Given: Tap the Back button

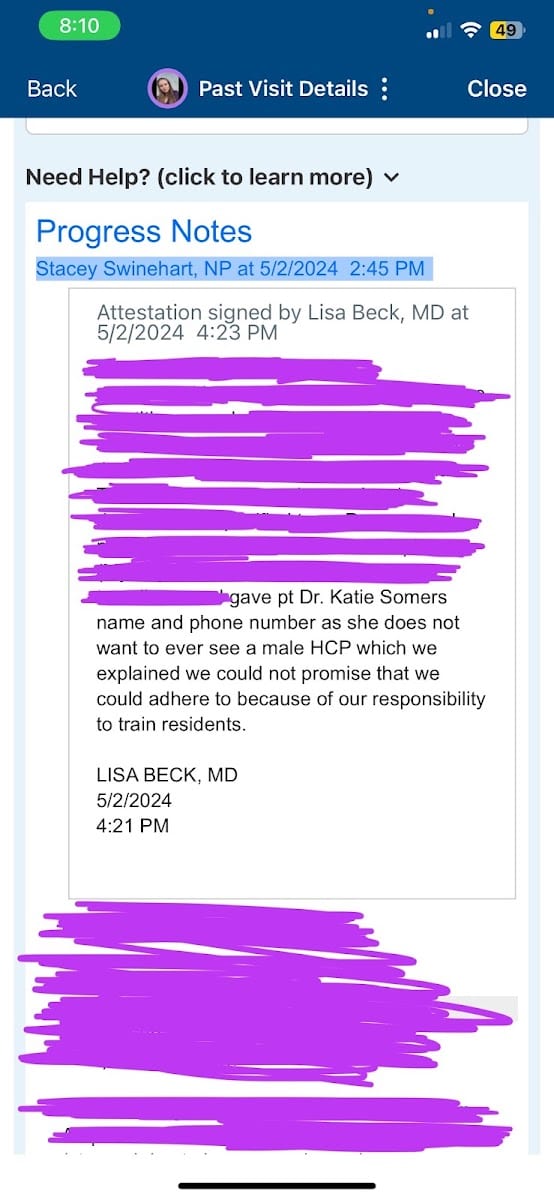Looking at the screenshot, I should 52,89.
